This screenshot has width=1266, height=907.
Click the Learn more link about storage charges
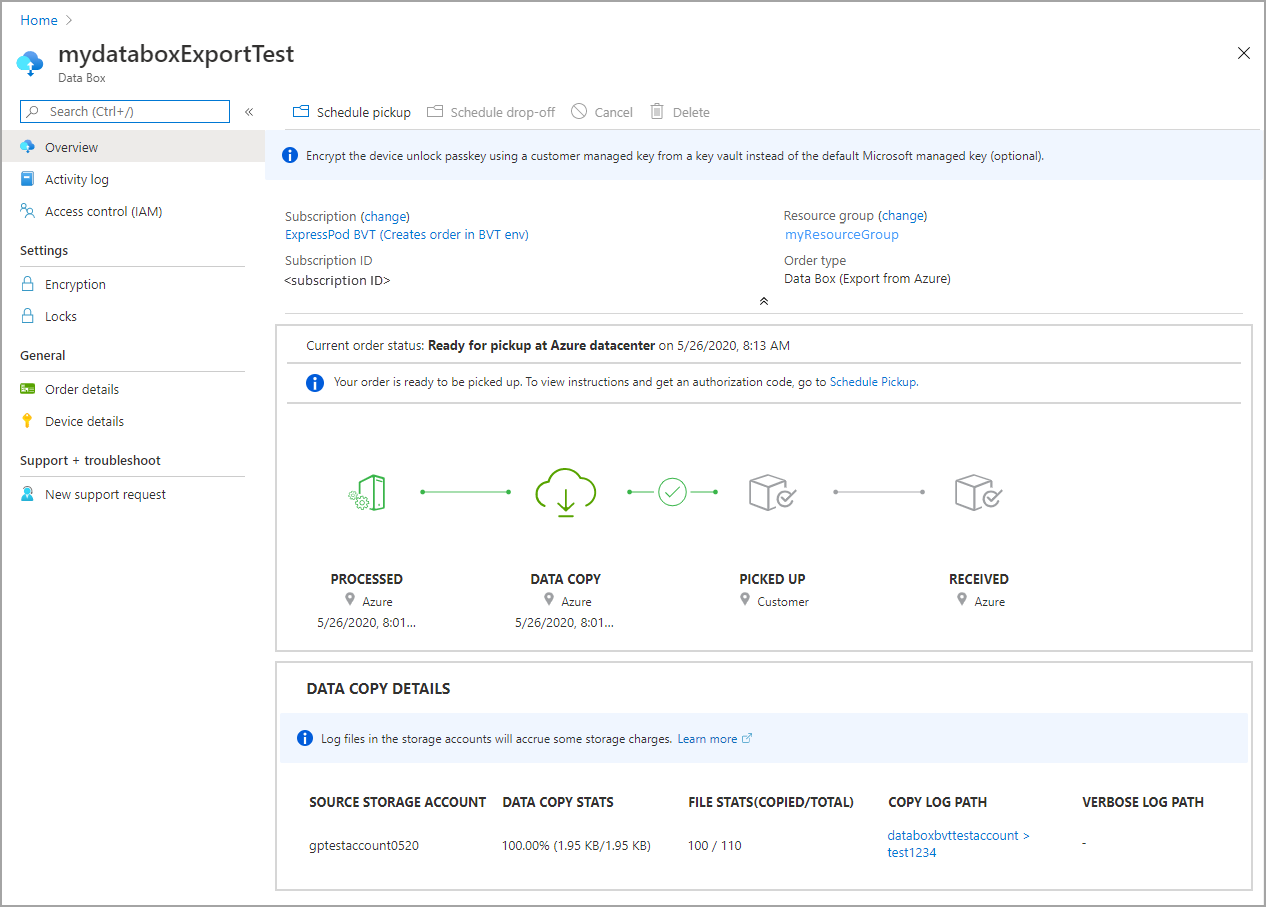click(x=707, y=738)
